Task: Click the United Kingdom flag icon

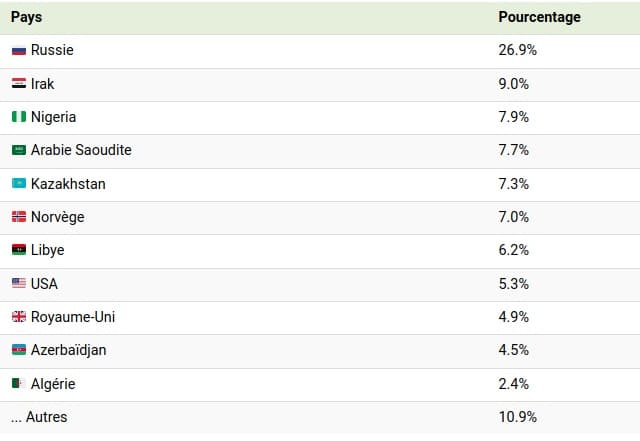Action: [x=19, y=316]
